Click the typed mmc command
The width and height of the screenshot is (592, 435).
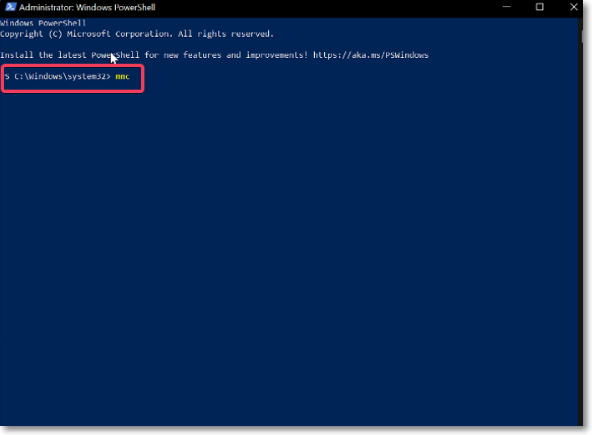(x=122, y=77)
